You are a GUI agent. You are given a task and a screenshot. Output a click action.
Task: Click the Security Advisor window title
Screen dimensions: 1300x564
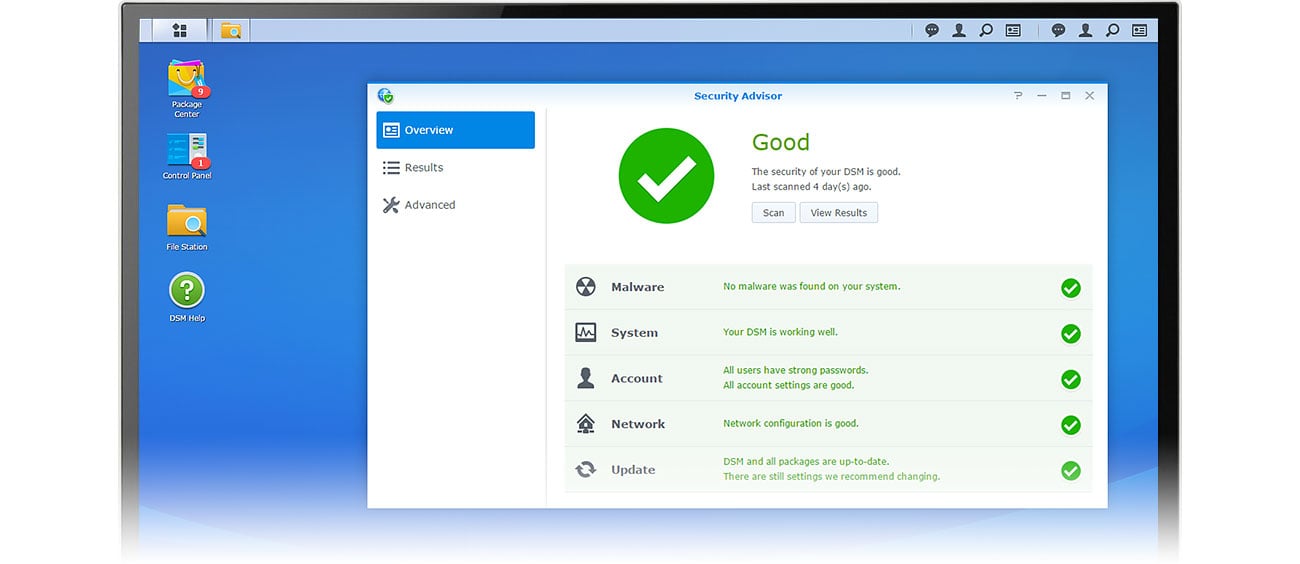click(x=738, y=96)
